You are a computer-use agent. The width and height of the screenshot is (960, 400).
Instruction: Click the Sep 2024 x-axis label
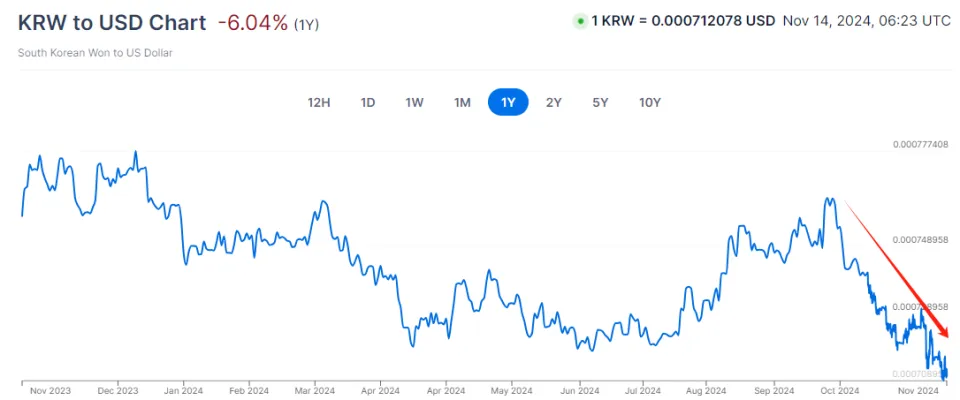click(774, 391)
